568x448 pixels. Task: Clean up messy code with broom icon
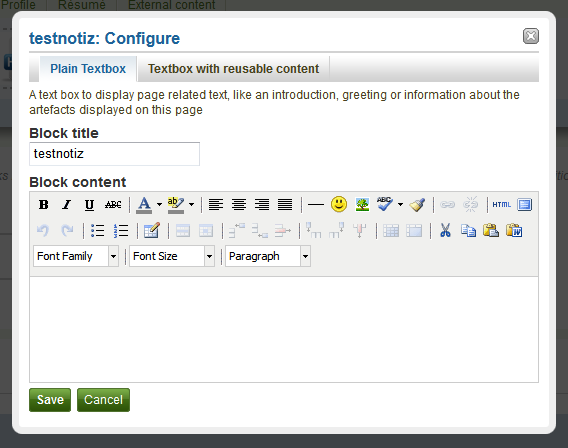[x=417, y=205]
